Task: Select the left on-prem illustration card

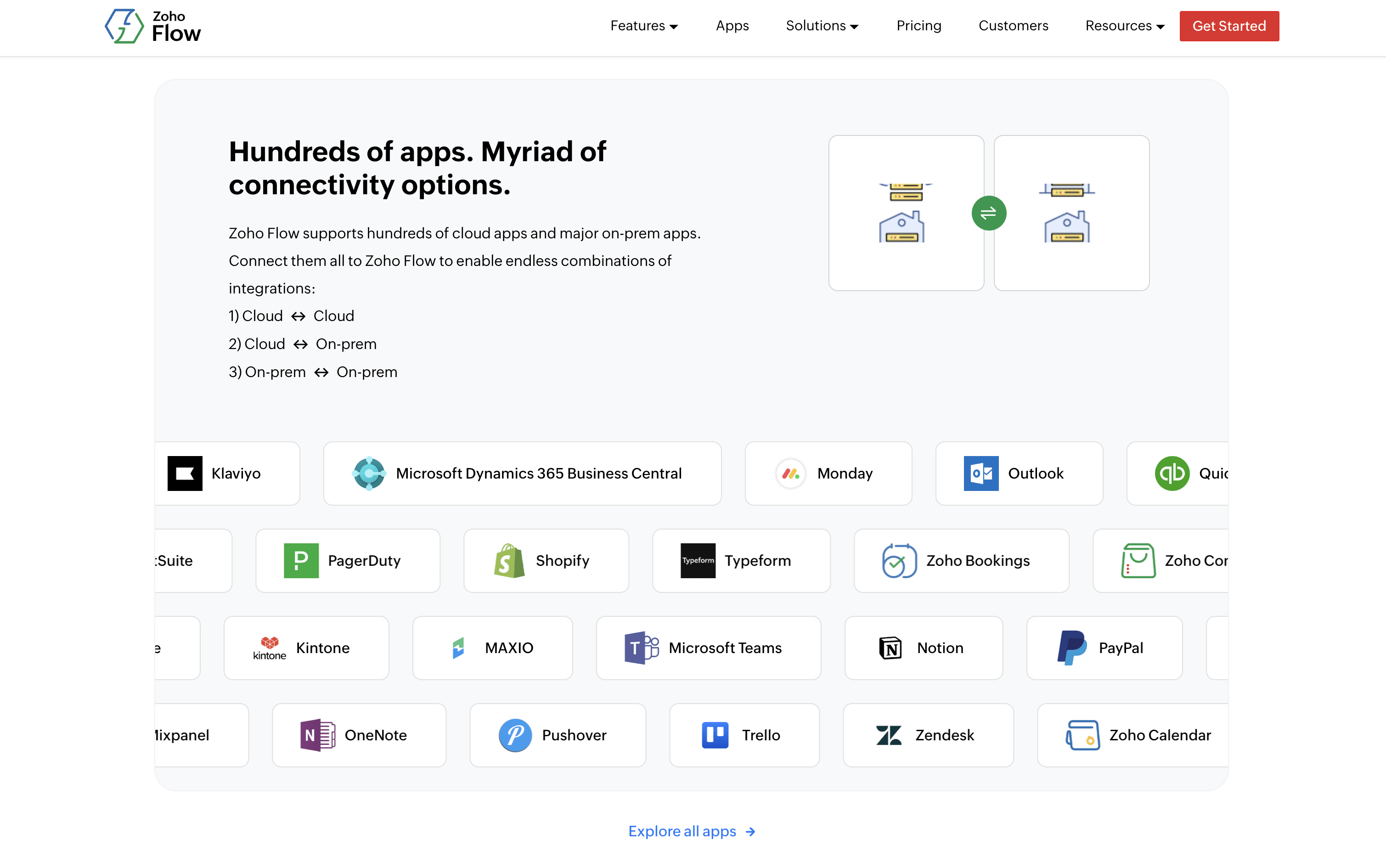Action: [906, 213]
